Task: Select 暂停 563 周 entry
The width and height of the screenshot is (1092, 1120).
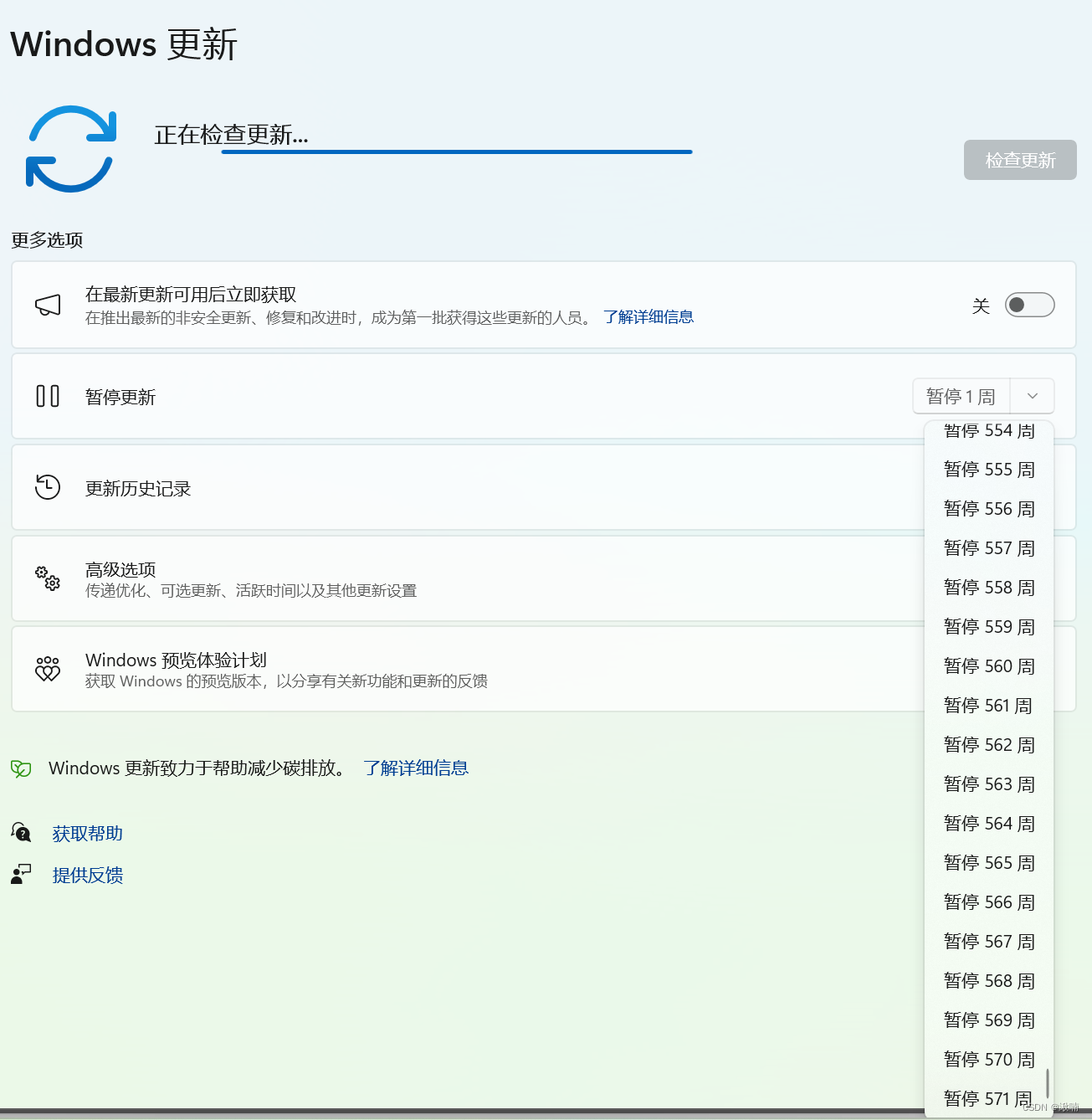Action: point(989,784)
